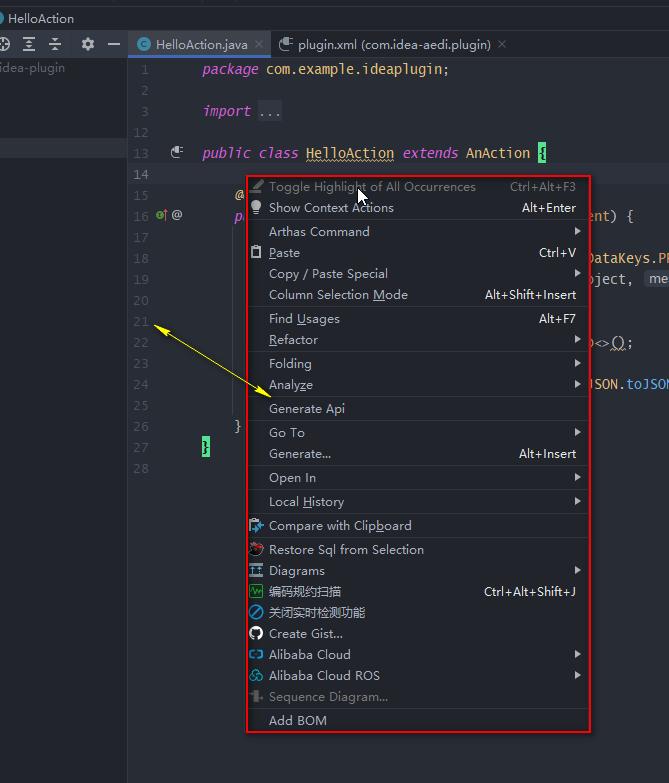This screenshot has height=783, width=669.
Task: Click the Expand All icon in project toolbar
Action: (29, 44)
